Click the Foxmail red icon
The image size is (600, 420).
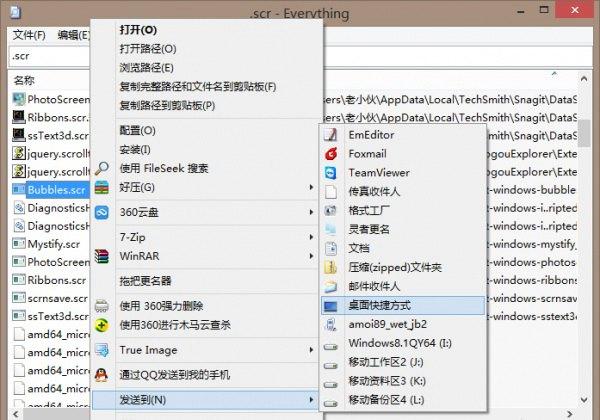click(x=331, y=154)
